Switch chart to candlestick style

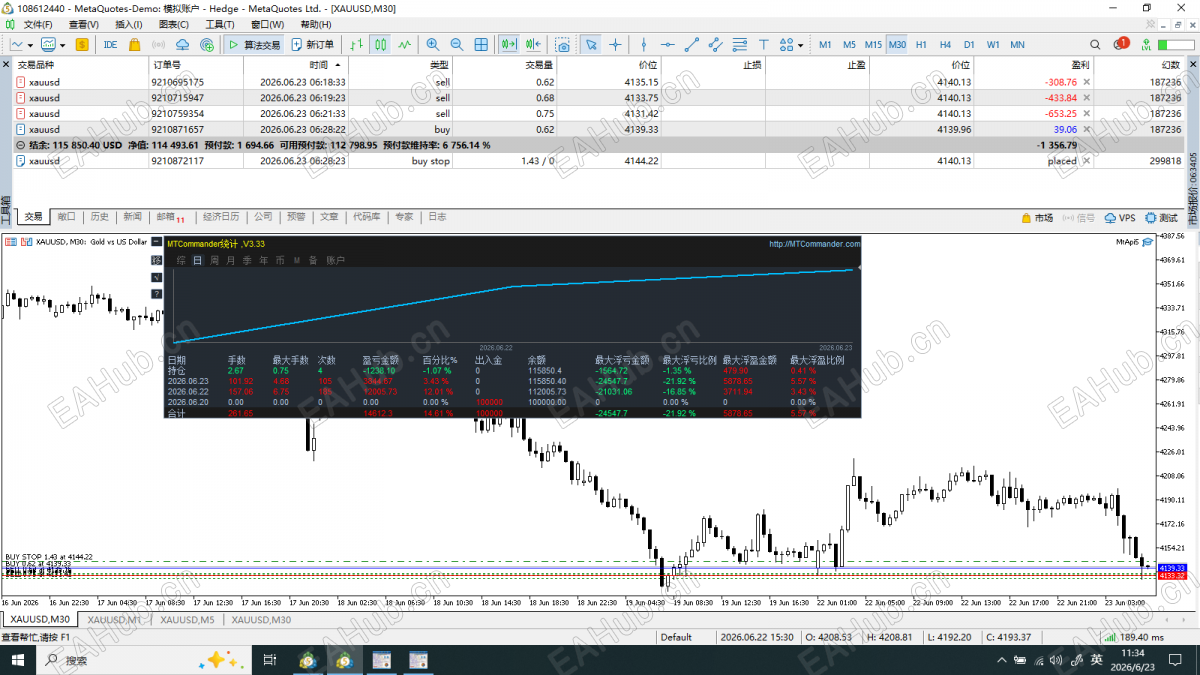[x=380, y=44]
